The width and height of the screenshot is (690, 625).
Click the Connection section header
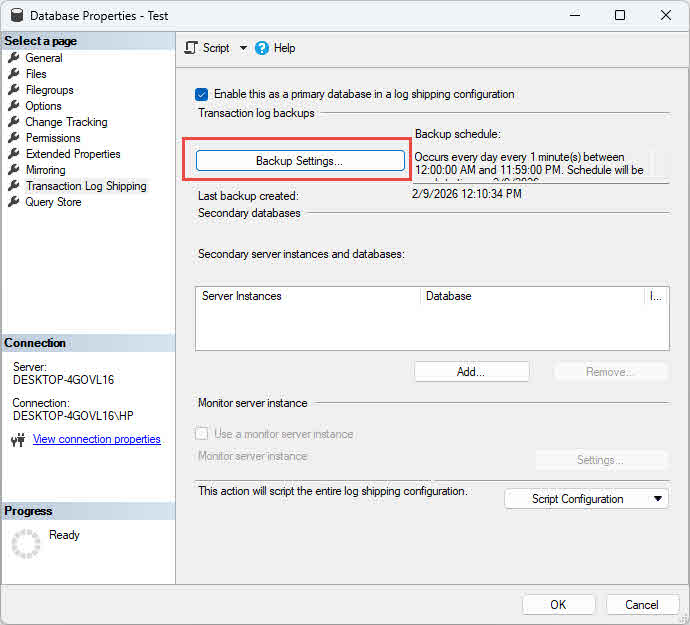click(x=88, y=343)
